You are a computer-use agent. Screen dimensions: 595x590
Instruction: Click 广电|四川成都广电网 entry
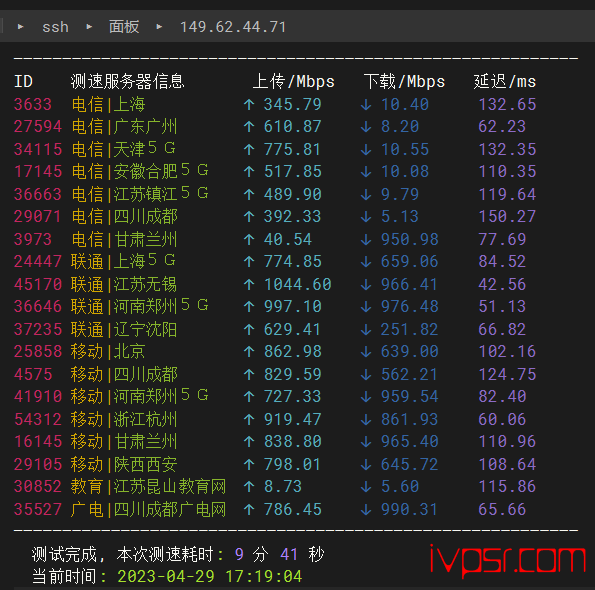tap(148, 510)
